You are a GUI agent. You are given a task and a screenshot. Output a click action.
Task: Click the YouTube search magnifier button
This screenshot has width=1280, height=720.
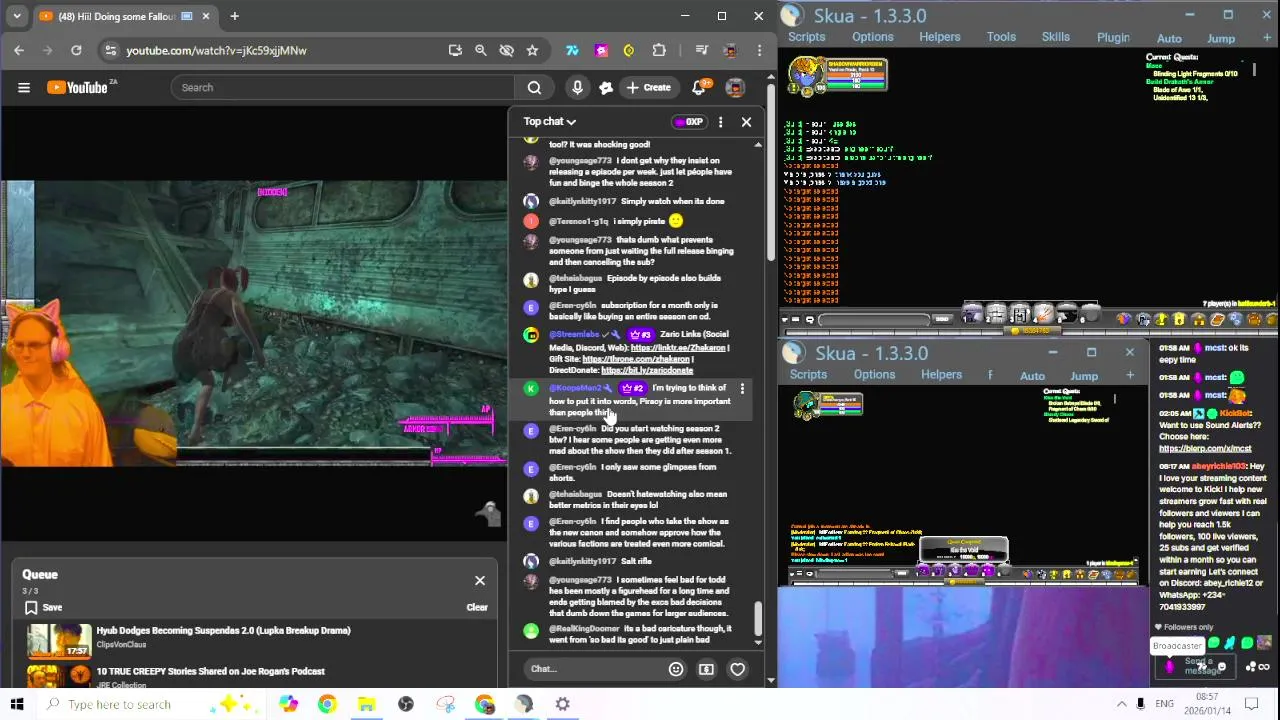(x=534, y=87)
